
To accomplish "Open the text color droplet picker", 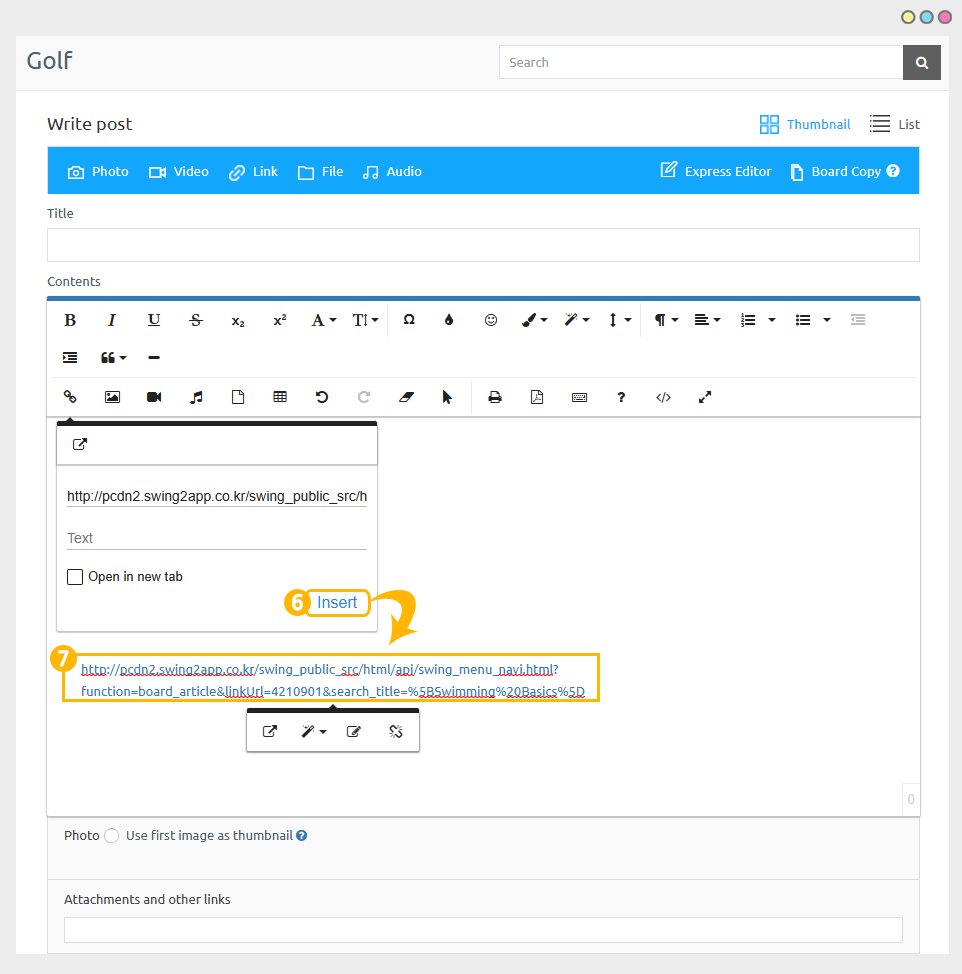I will coord(449,320).
